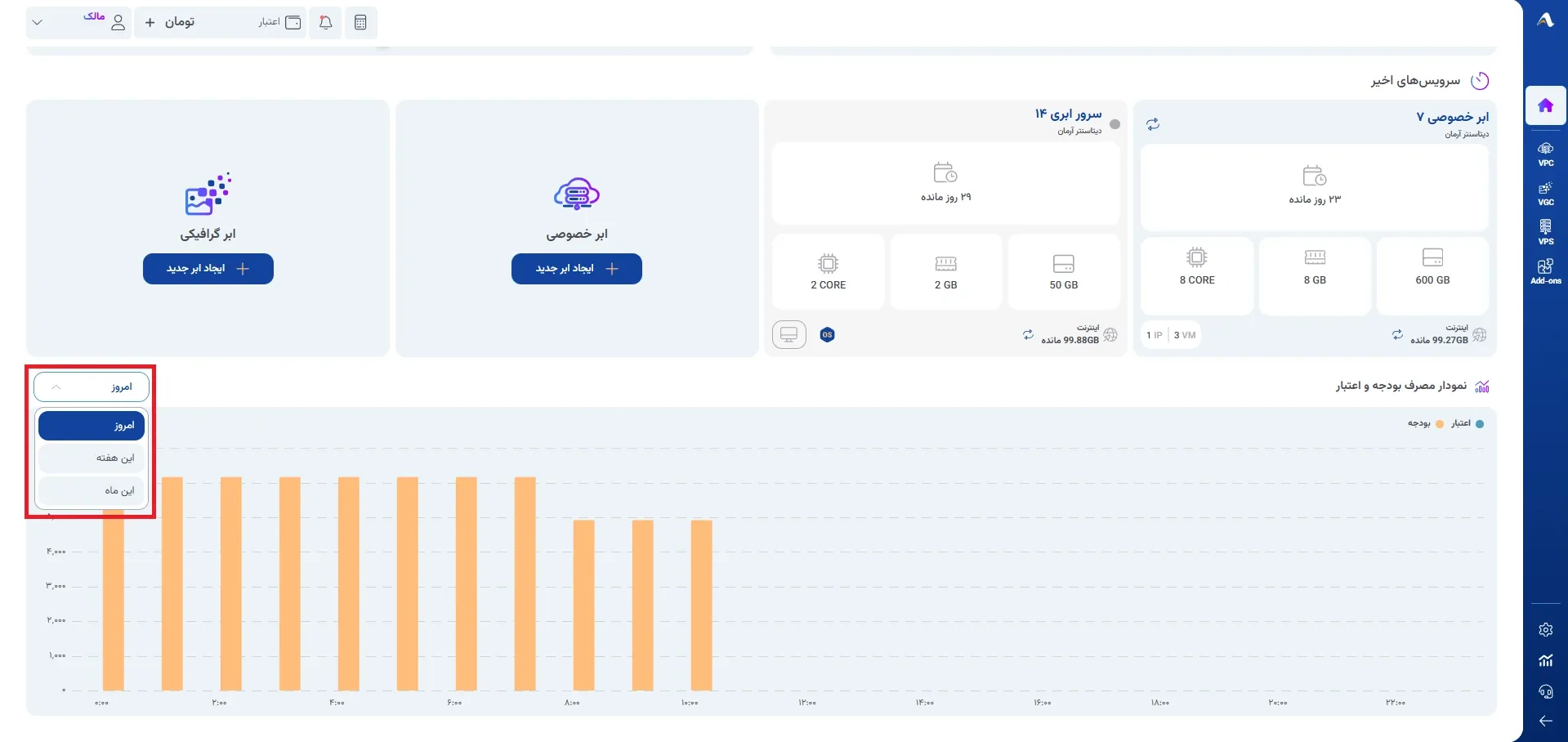
Task: Click the 2 CORE spec tile
Action: click(829, 272)
